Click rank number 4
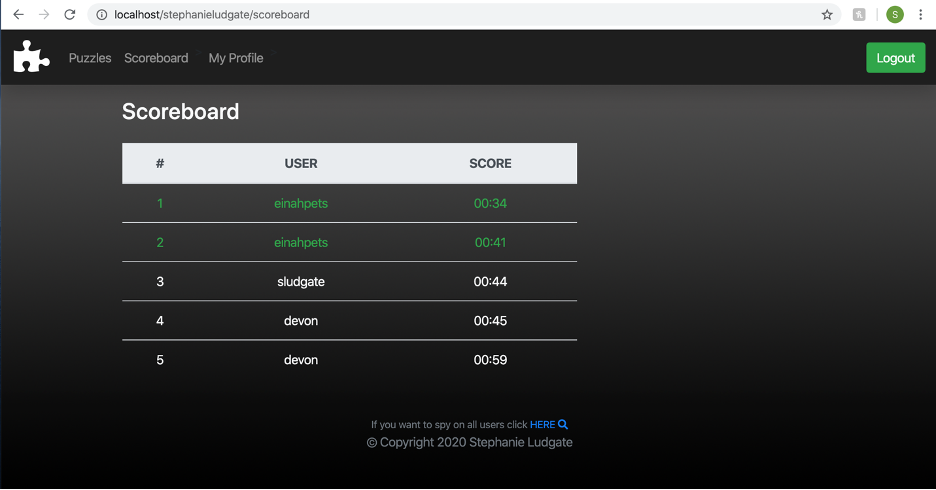The width and height of the screenshot is (936, 490). point(160,320)
